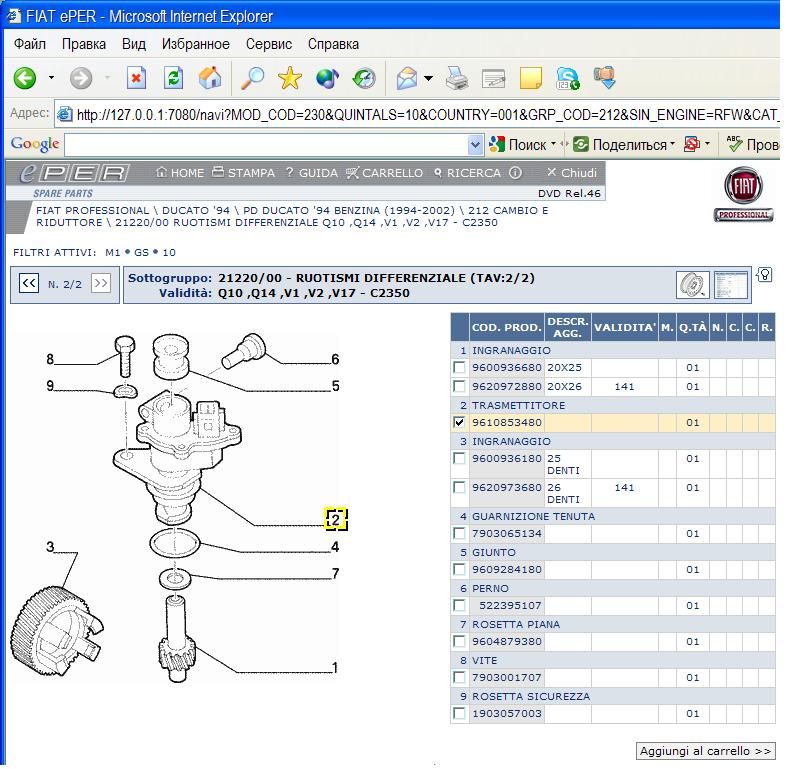
Task: Click the Print icon in toolbar
Action: [457, 79]
